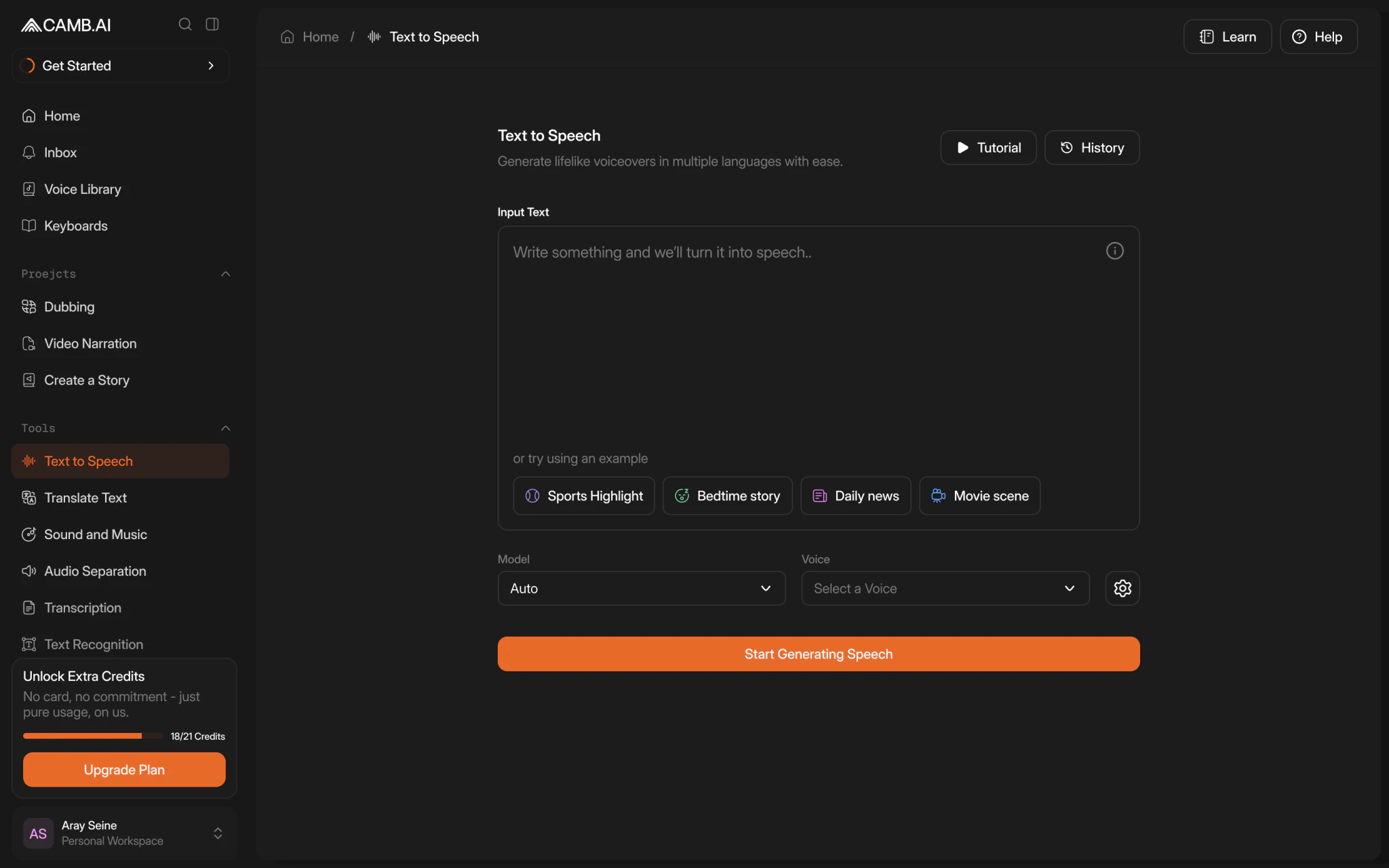This screenshot has height=868, width=1389.
Task: Click the AS user avatar
Action: 38,833
